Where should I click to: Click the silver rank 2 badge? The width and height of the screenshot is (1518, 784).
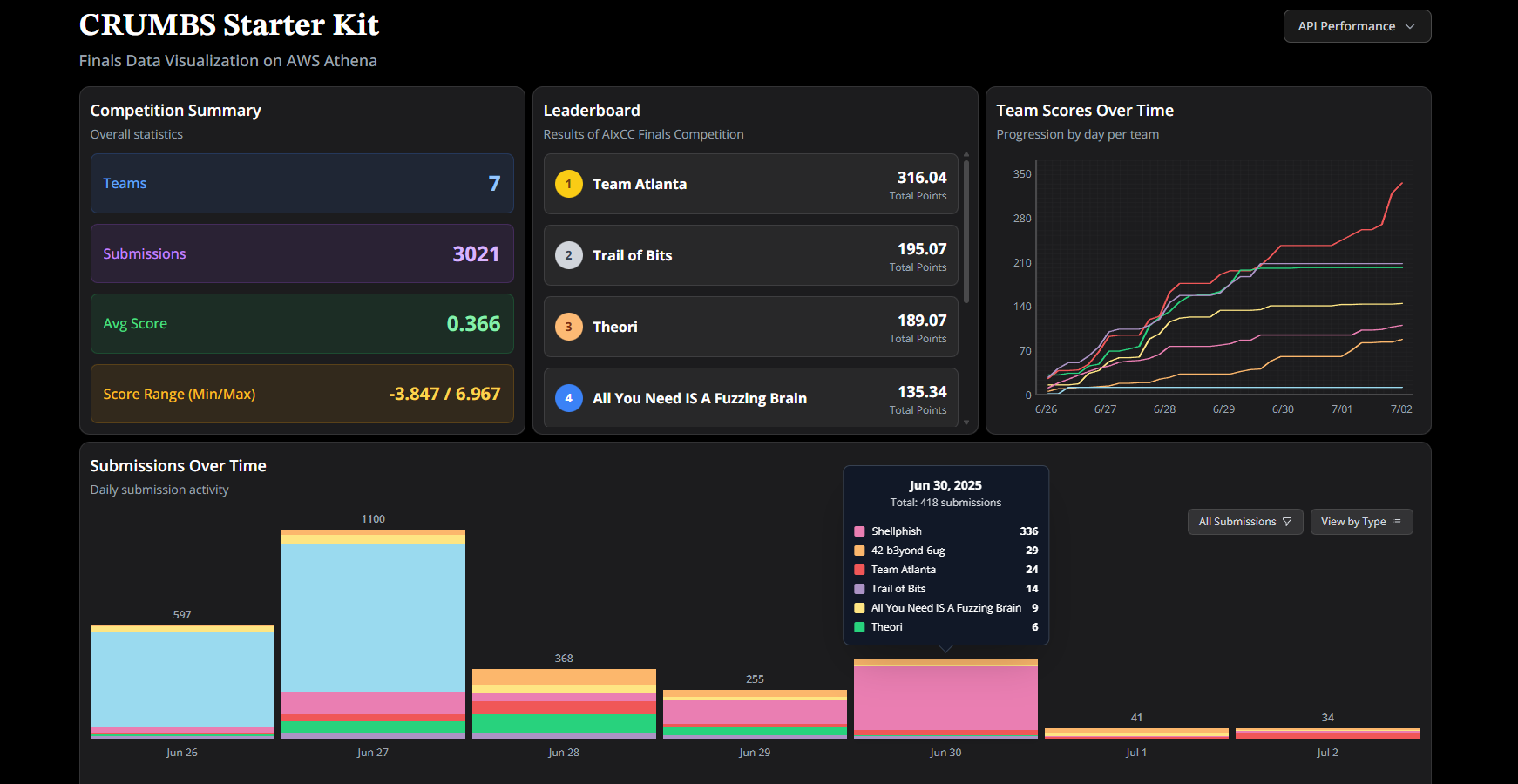569,255
